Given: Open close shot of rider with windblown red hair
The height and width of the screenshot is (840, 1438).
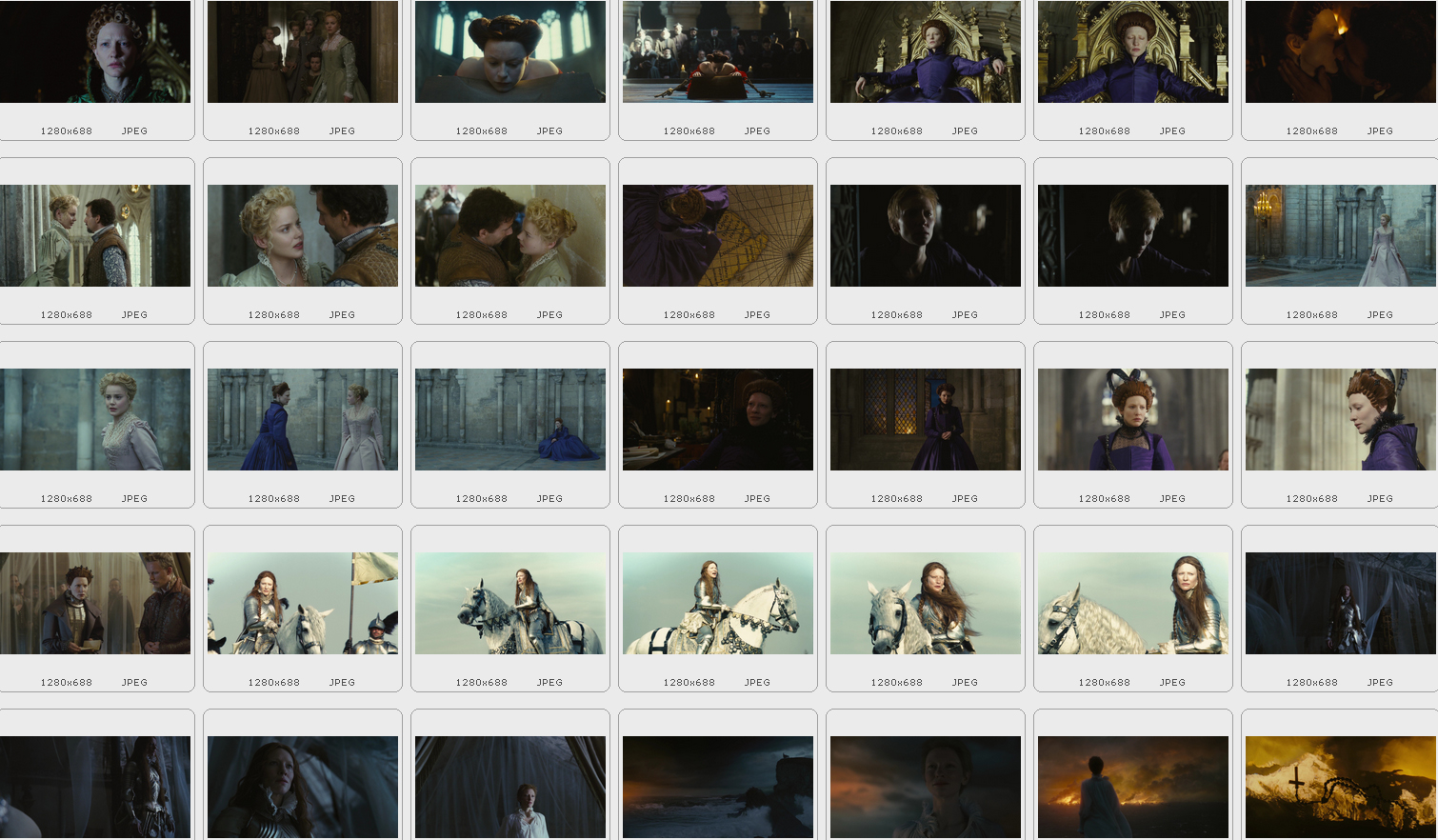Looking at the screenshot, I should (x=926, y=603).
